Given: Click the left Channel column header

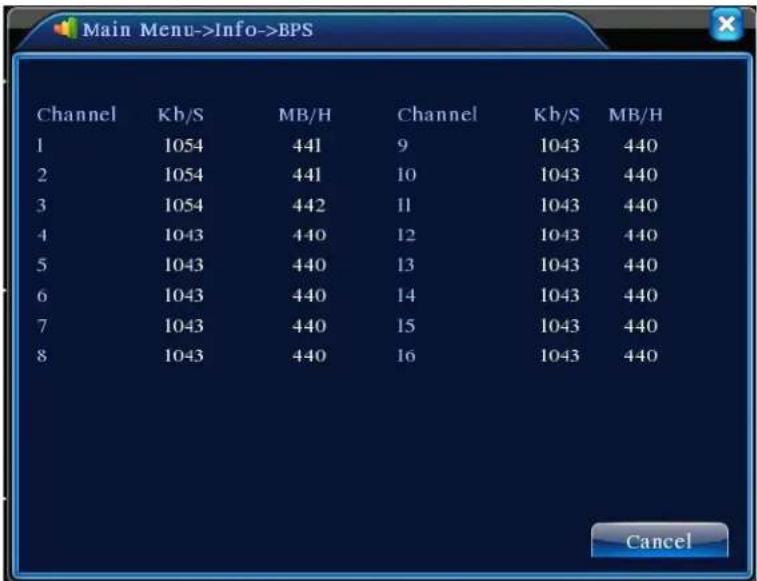Looking at the screenshot, I should [76, 115].
